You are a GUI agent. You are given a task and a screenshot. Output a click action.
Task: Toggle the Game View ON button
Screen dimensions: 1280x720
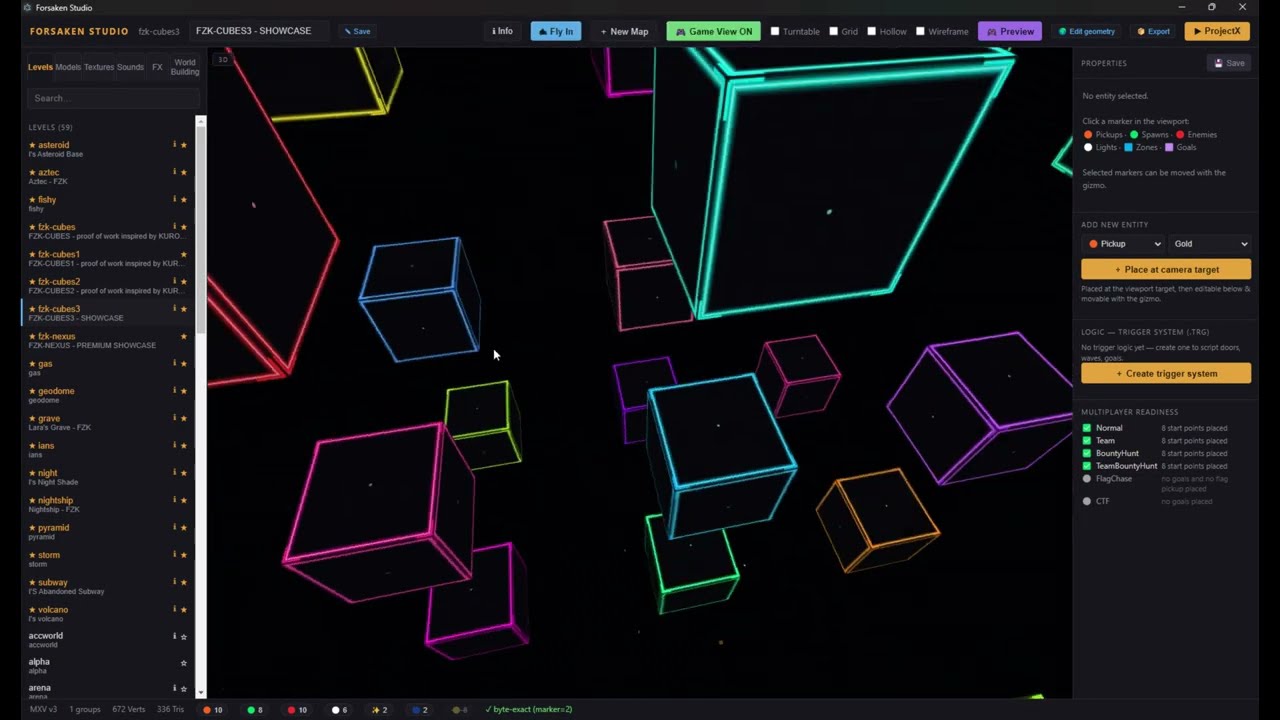click(714, 31)
